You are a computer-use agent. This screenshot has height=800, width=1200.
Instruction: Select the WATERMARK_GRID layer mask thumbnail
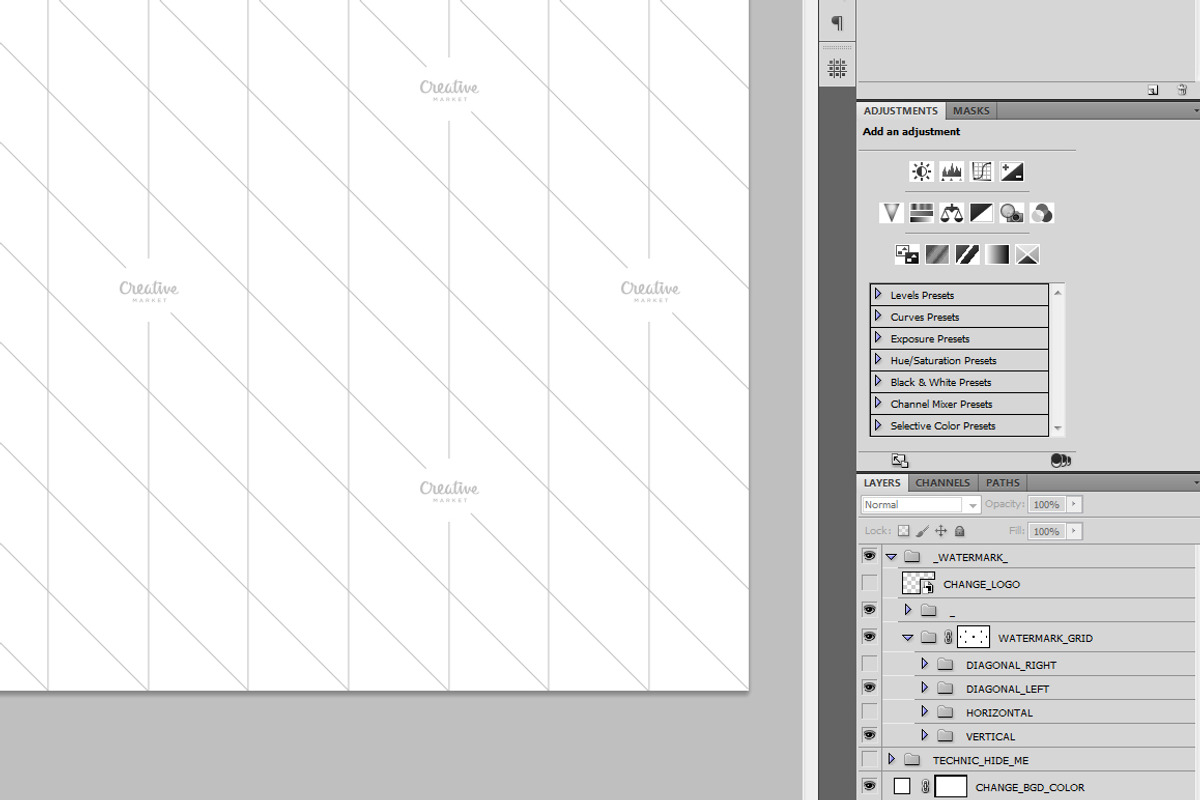pos(973,637)
